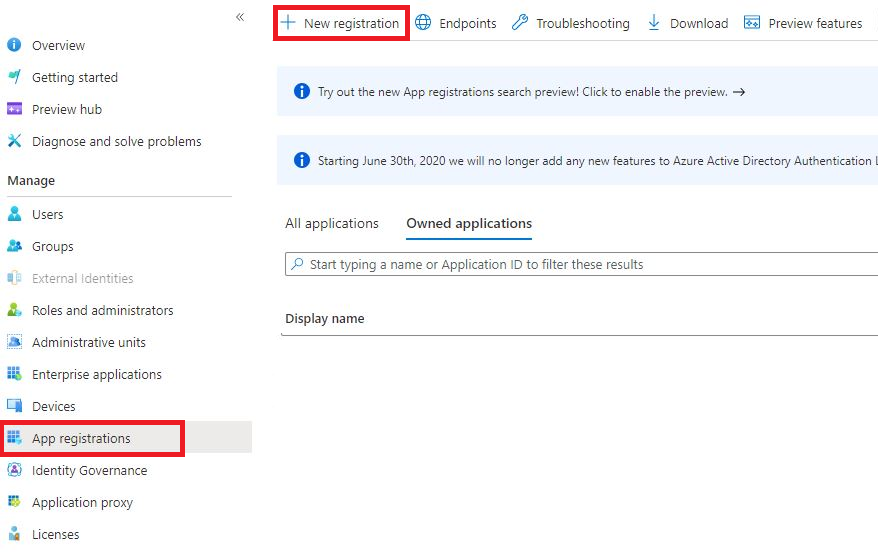Click the Identity Governance icon
This screenshot has width=878, height=552.
tap(15, 470)
